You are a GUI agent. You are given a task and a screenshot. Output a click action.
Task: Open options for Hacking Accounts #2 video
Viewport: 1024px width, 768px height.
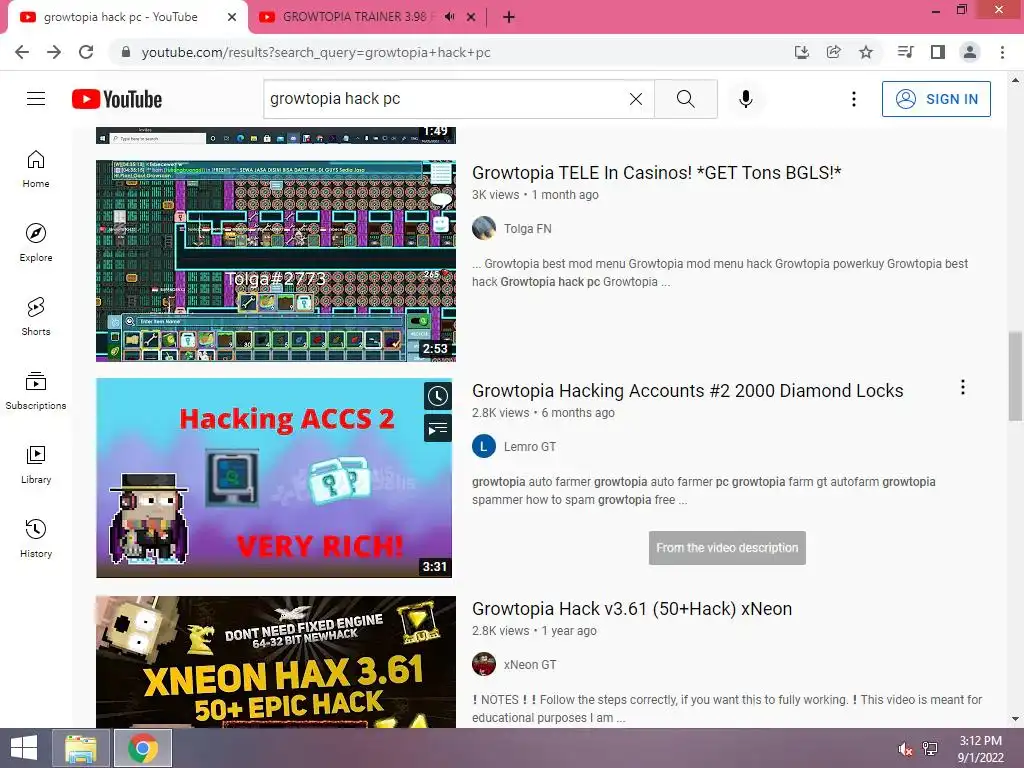(963, 388)
